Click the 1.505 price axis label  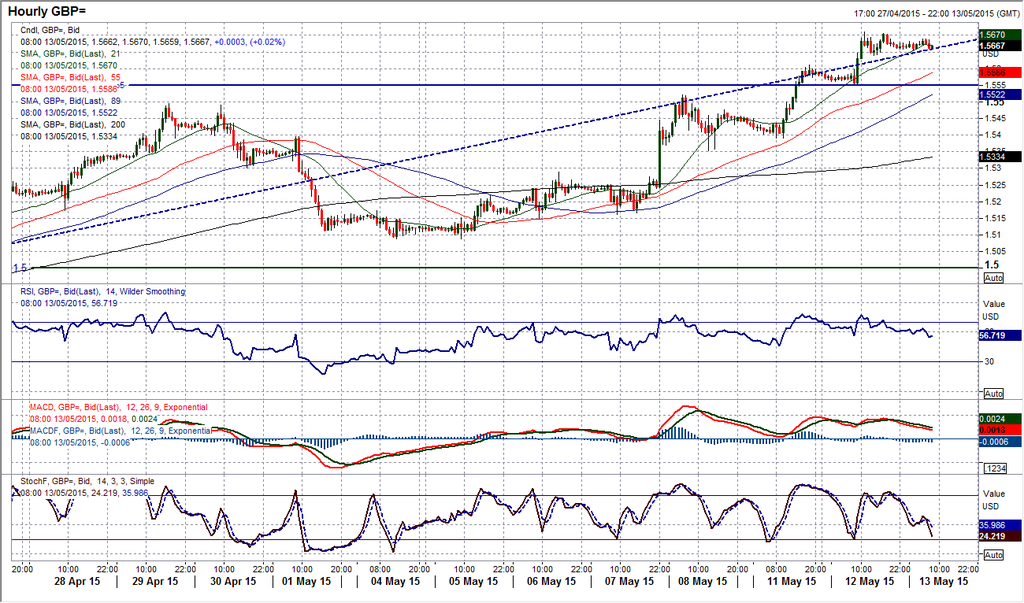(x=995, y=252)
